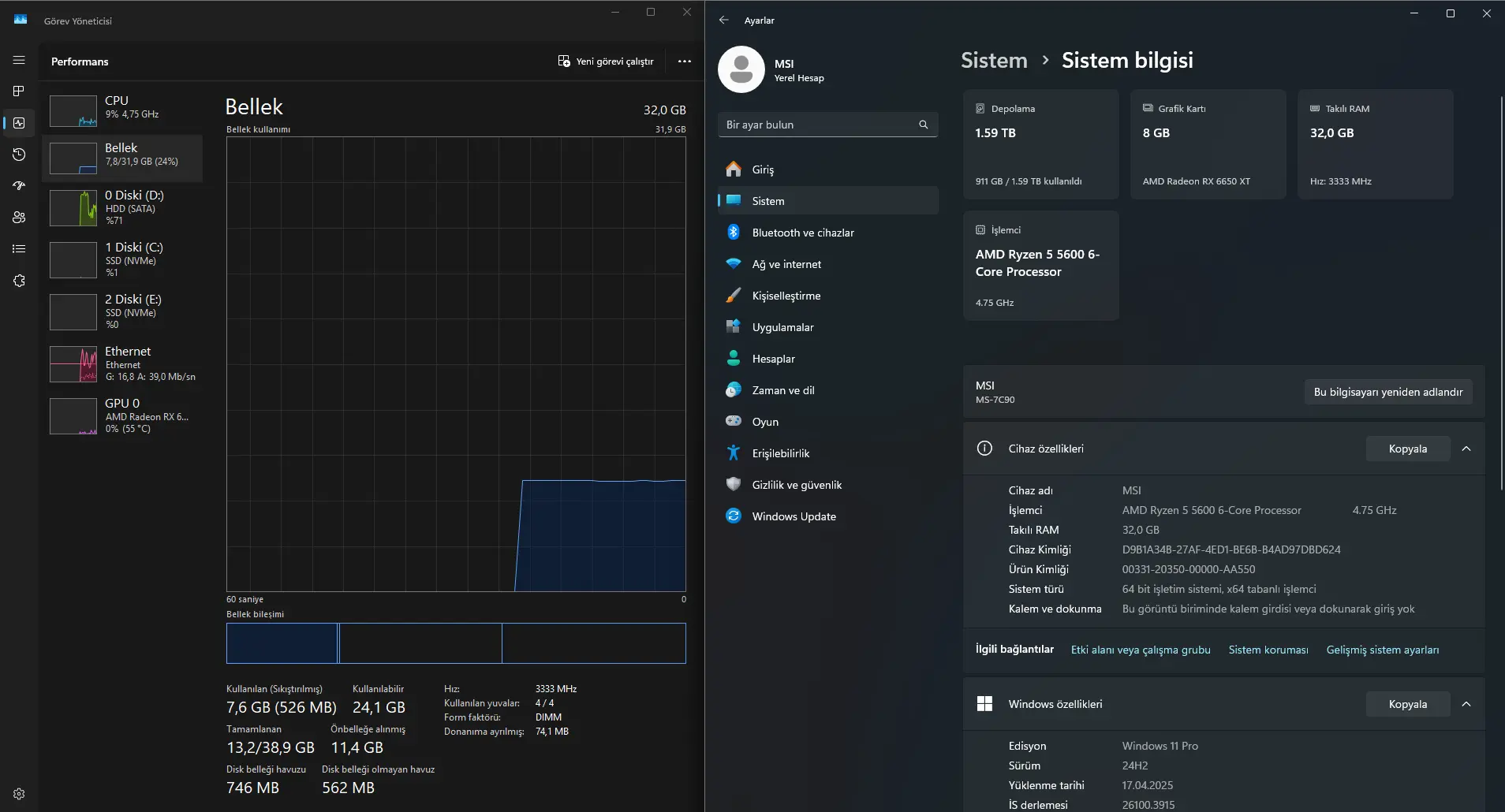Viewport: 1505px width, 812px height.
Task: Open 'Etki alanı veya çalışma grubu' link
Action: coord(1141,650)
